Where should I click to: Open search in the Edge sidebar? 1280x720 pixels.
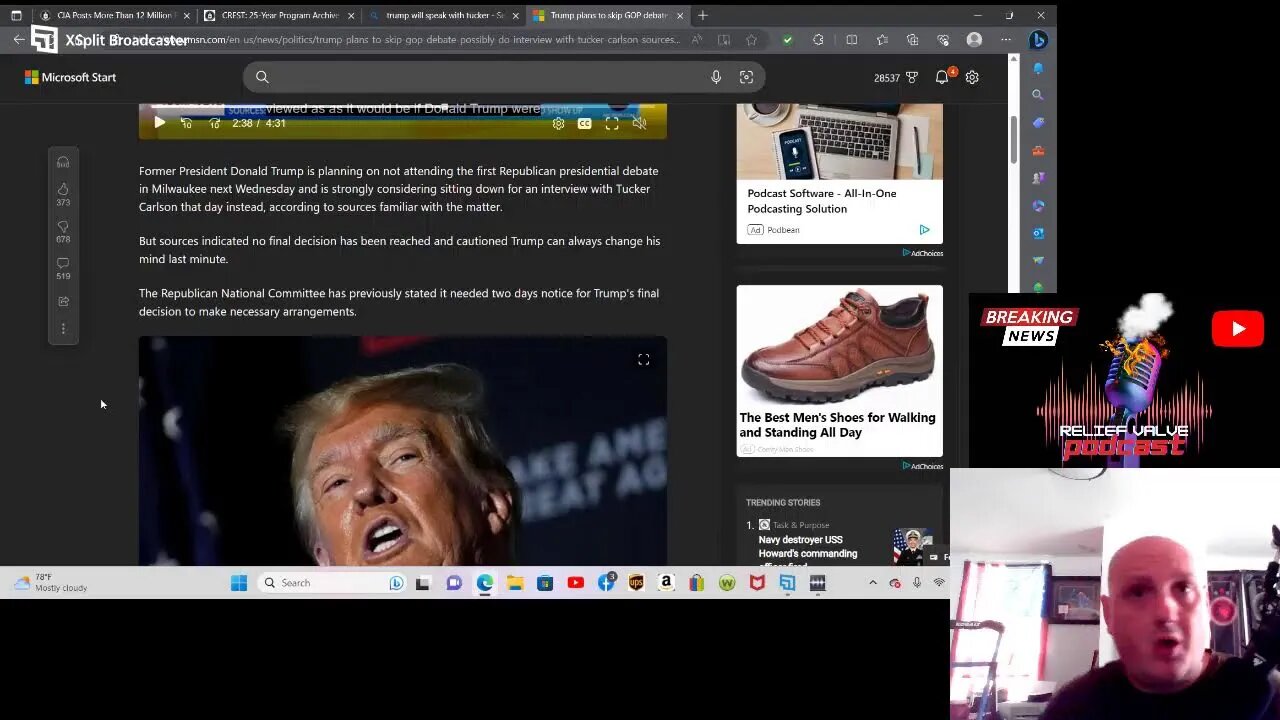tap(1038, 95)
